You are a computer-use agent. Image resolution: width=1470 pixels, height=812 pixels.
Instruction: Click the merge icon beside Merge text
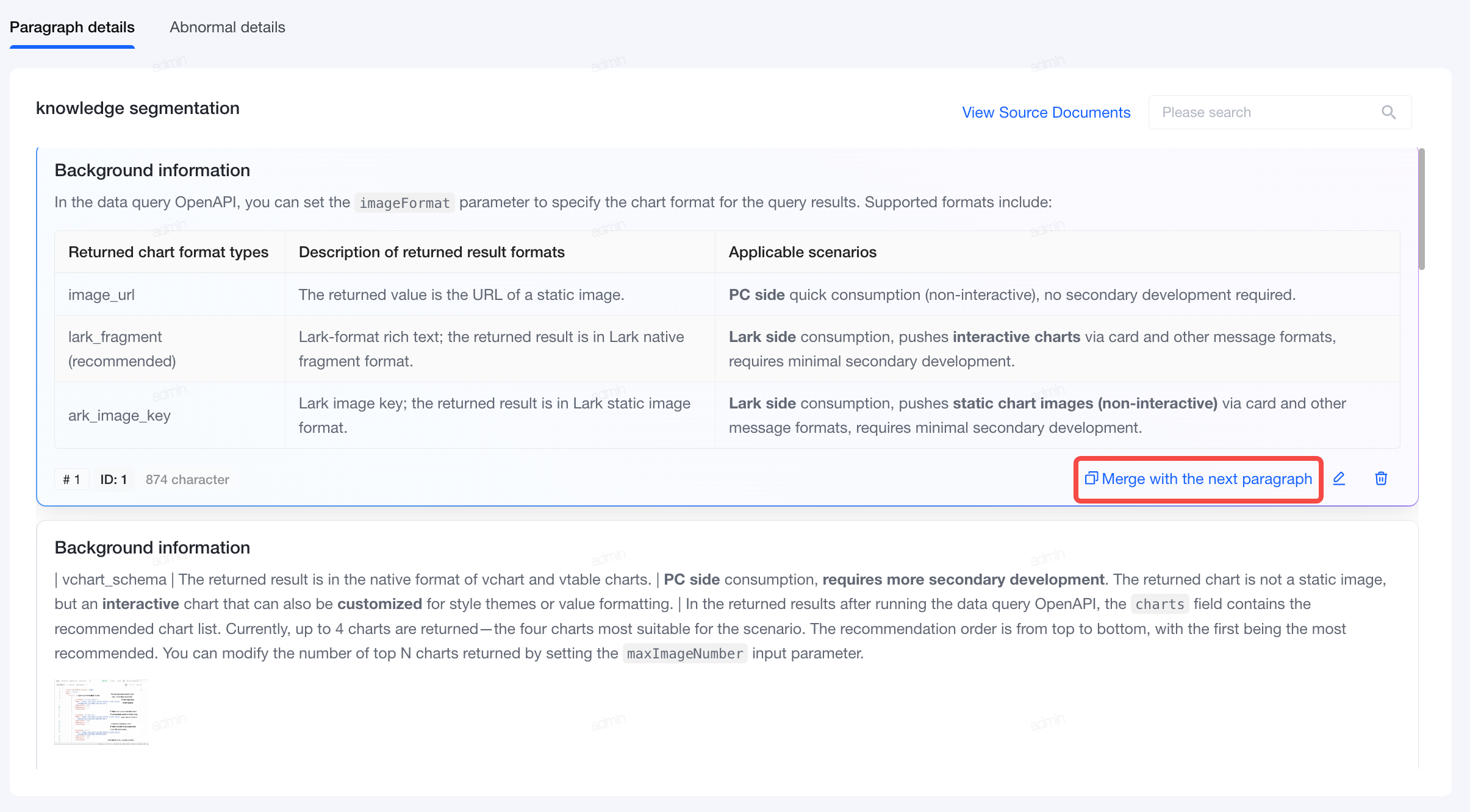tap(1091, 479)
